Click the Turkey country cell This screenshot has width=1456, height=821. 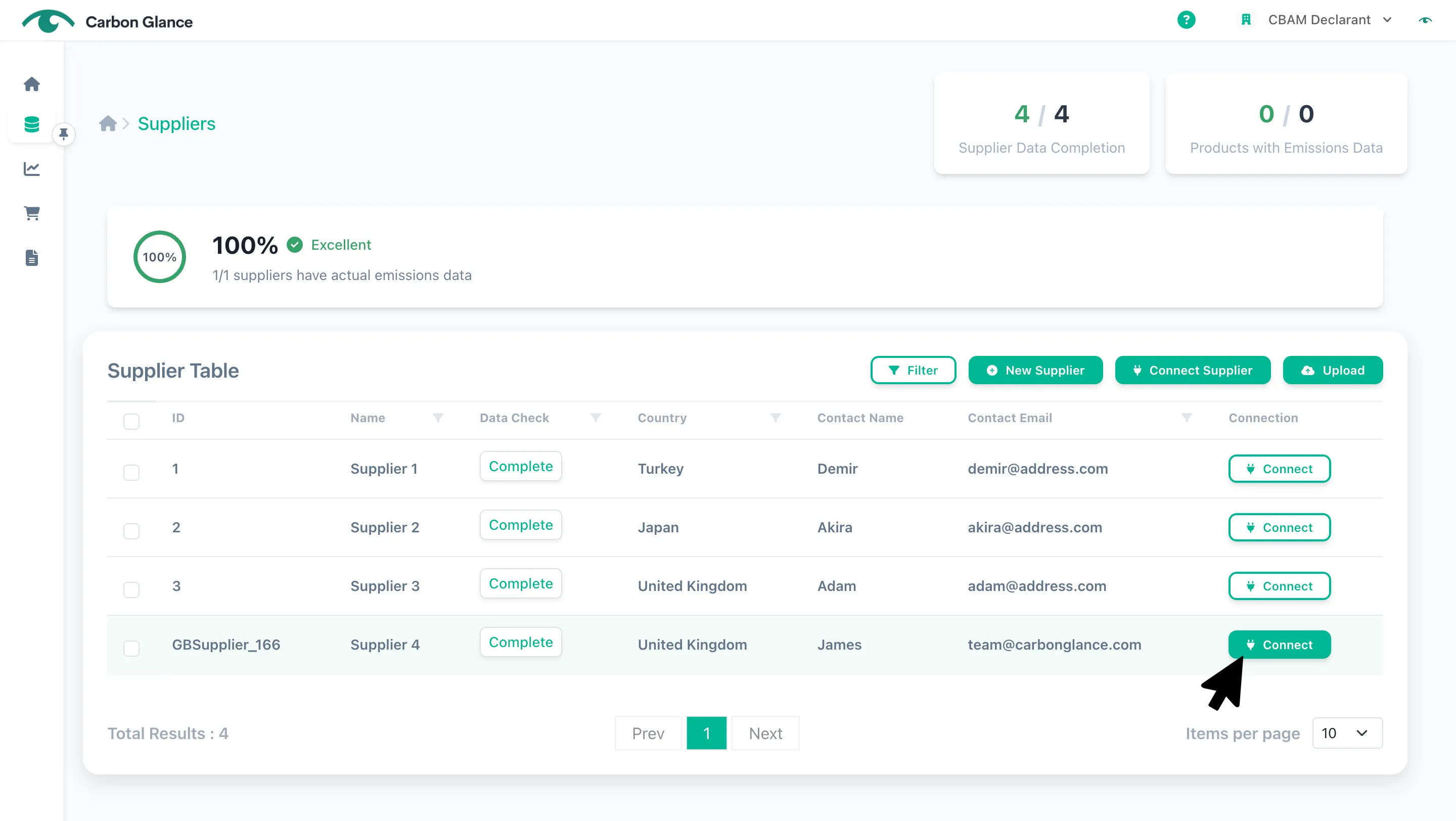pyautogui.click(x=661, y=469)
